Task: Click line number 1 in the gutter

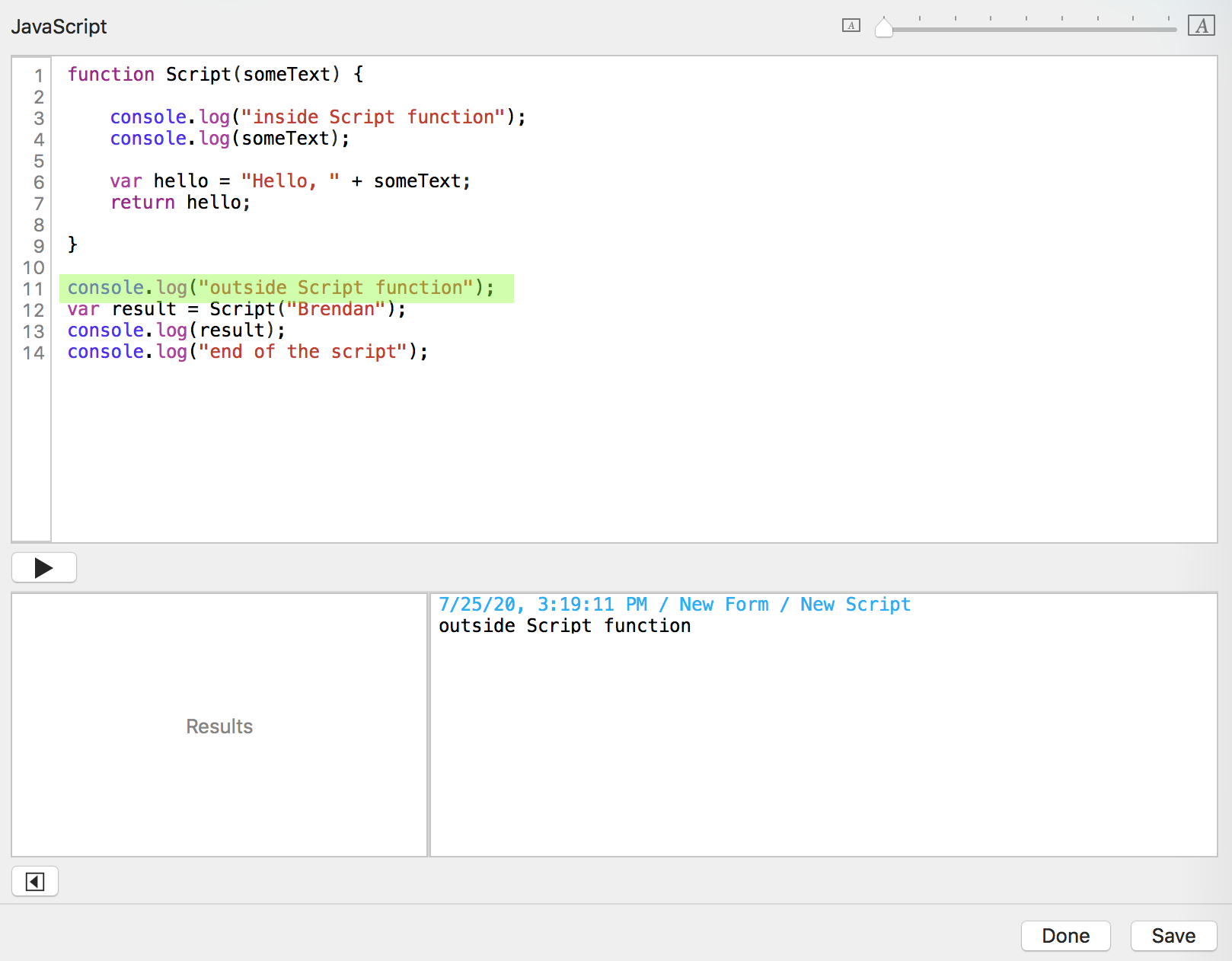Action: 38,75
